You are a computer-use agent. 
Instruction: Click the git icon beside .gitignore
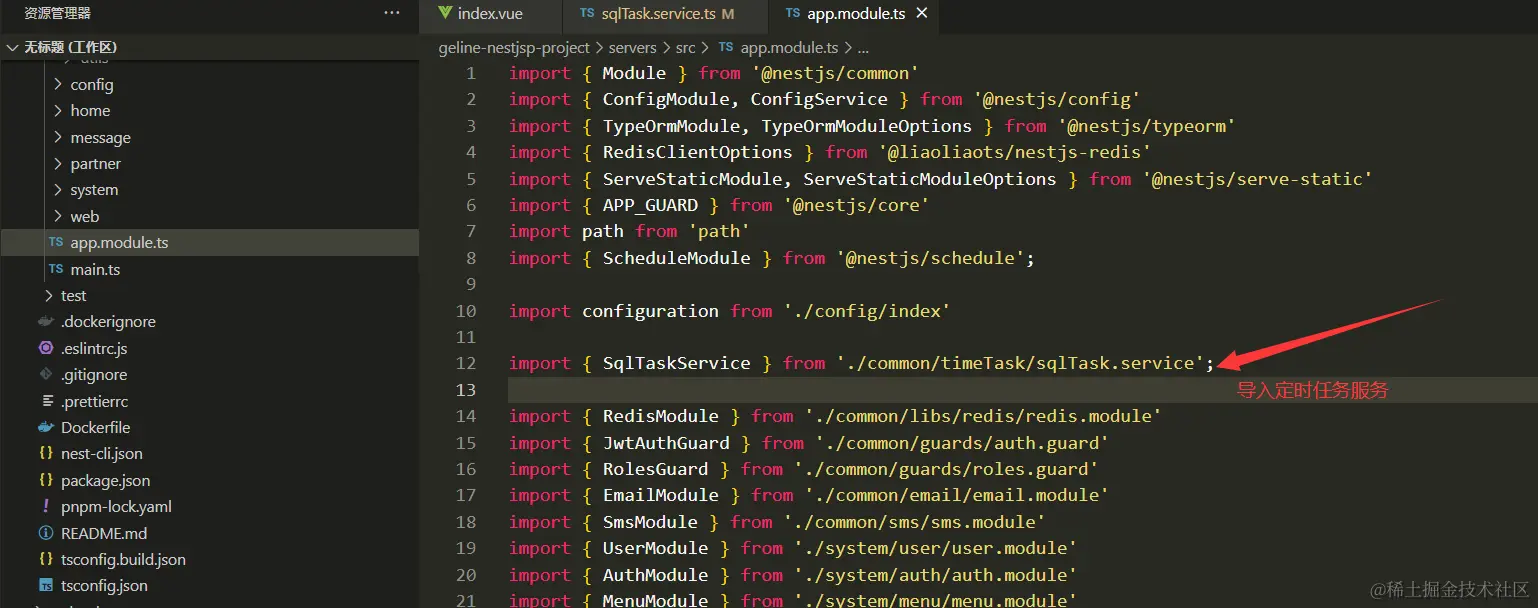[x=45, y=374]
